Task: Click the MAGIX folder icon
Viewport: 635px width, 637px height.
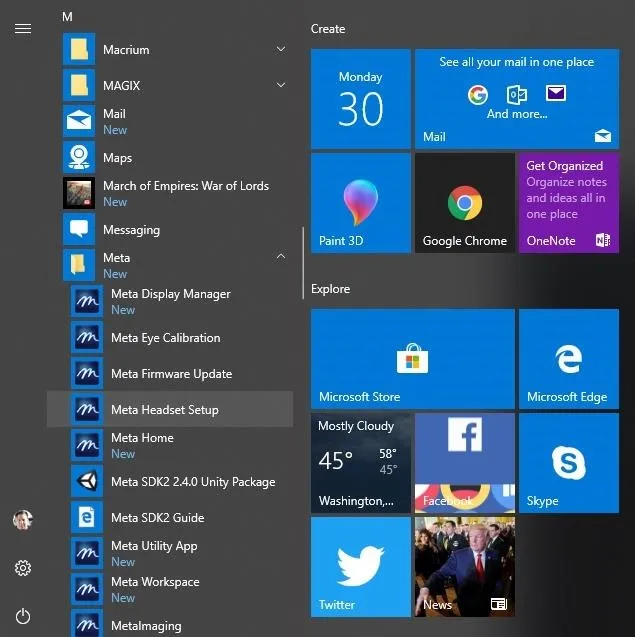Action: pyautogui.click(x=79, y=85)
